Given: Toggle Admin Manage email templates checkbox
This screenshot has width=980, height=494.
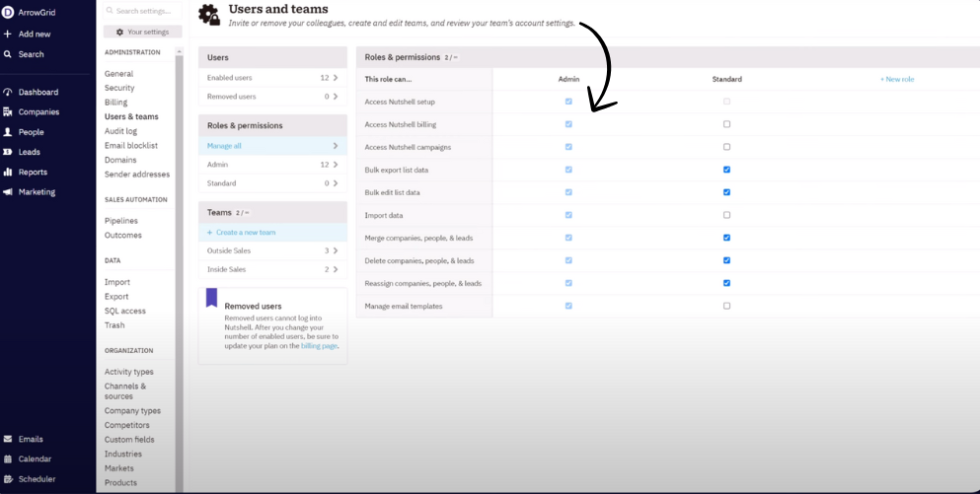Looking at the screenshot, I should point(569,306).
